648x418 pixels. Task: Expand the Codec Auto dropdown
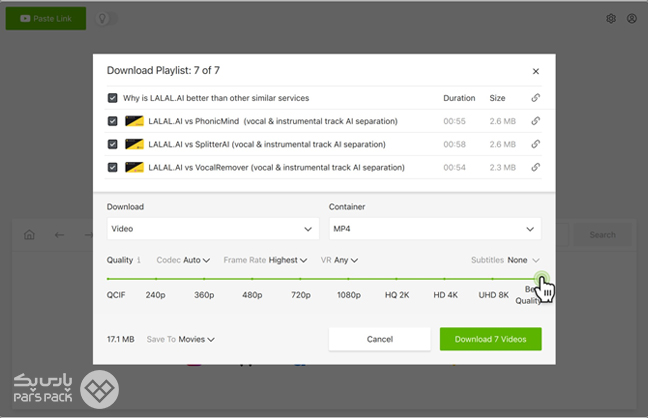pyautogui.click(x=183, y=260)
